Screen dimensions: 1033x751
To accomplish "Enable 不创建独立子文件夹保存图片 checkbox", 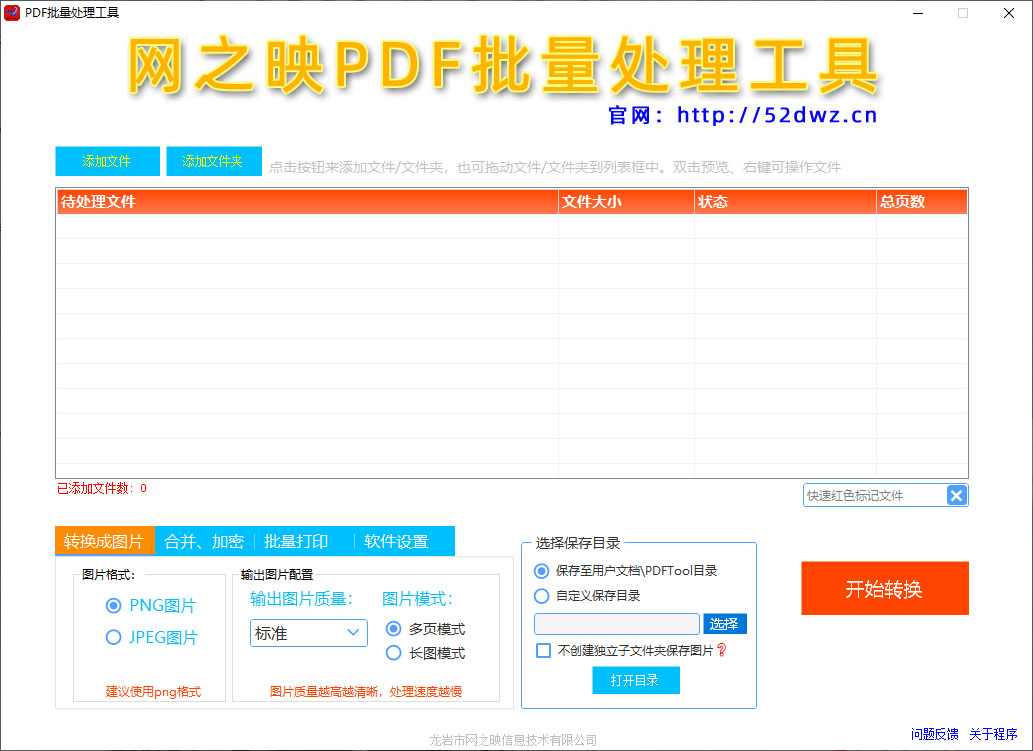I will click(x=544, y=650).
